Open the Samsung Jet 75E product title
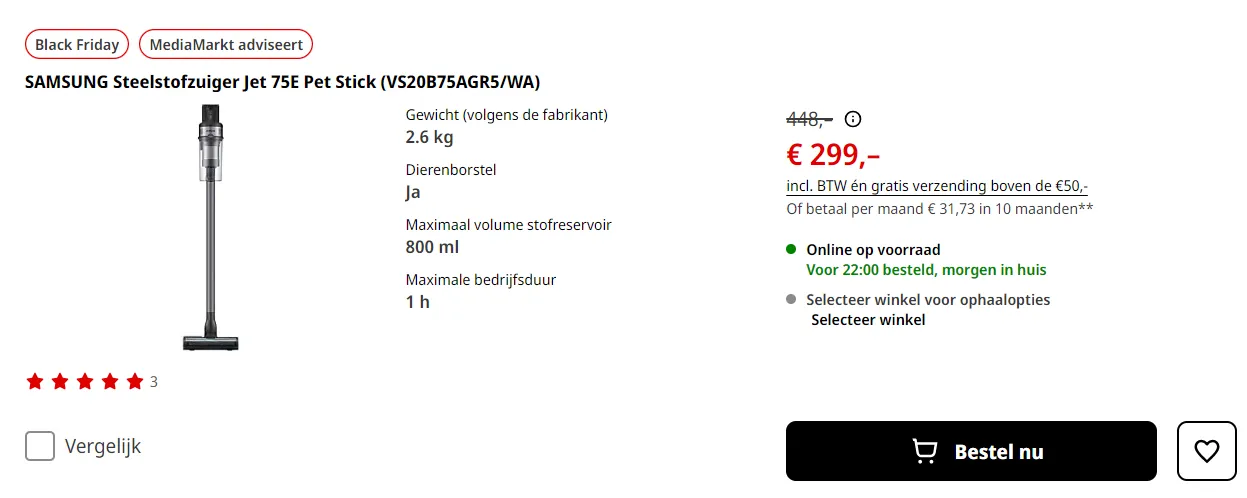Screen dimensions: 1247x498 coord(282,82)
